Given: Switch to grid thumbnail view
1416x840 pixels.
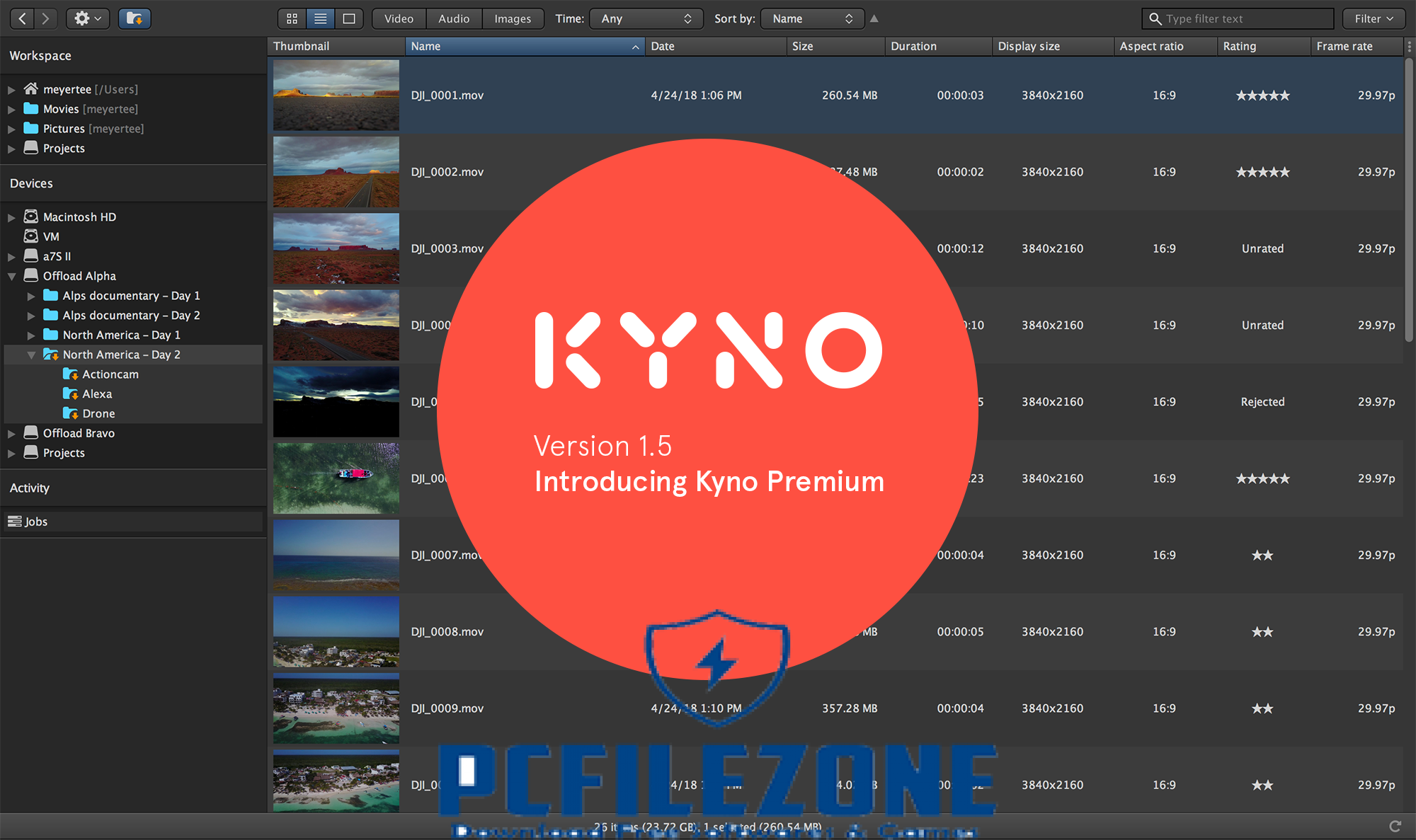Looking at the screenshot, I should 292,18.
